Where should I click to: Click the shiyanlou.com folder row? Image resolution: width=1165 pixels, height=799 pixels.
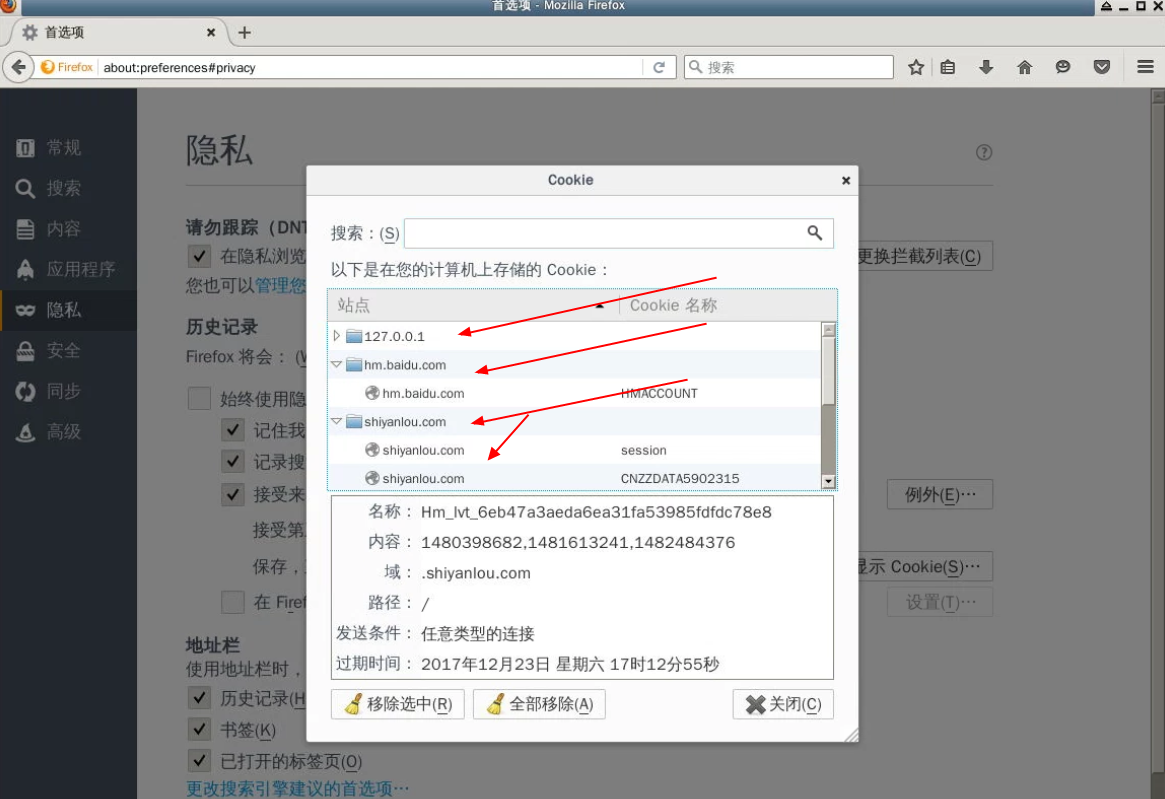click(x=574, y=421)
